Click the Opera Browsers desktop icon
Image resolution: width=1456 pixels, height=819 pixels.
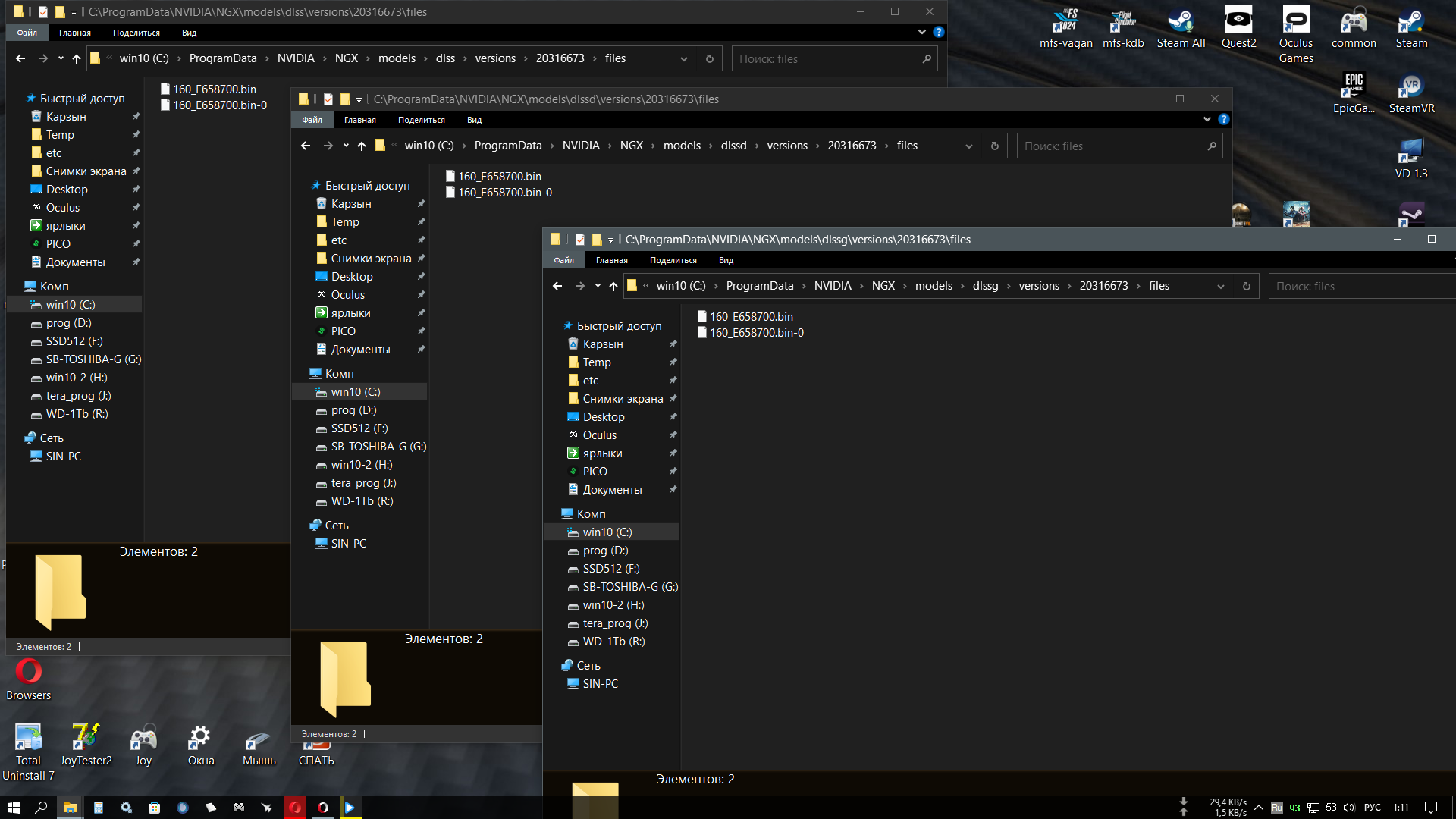(x=28, y=679)
